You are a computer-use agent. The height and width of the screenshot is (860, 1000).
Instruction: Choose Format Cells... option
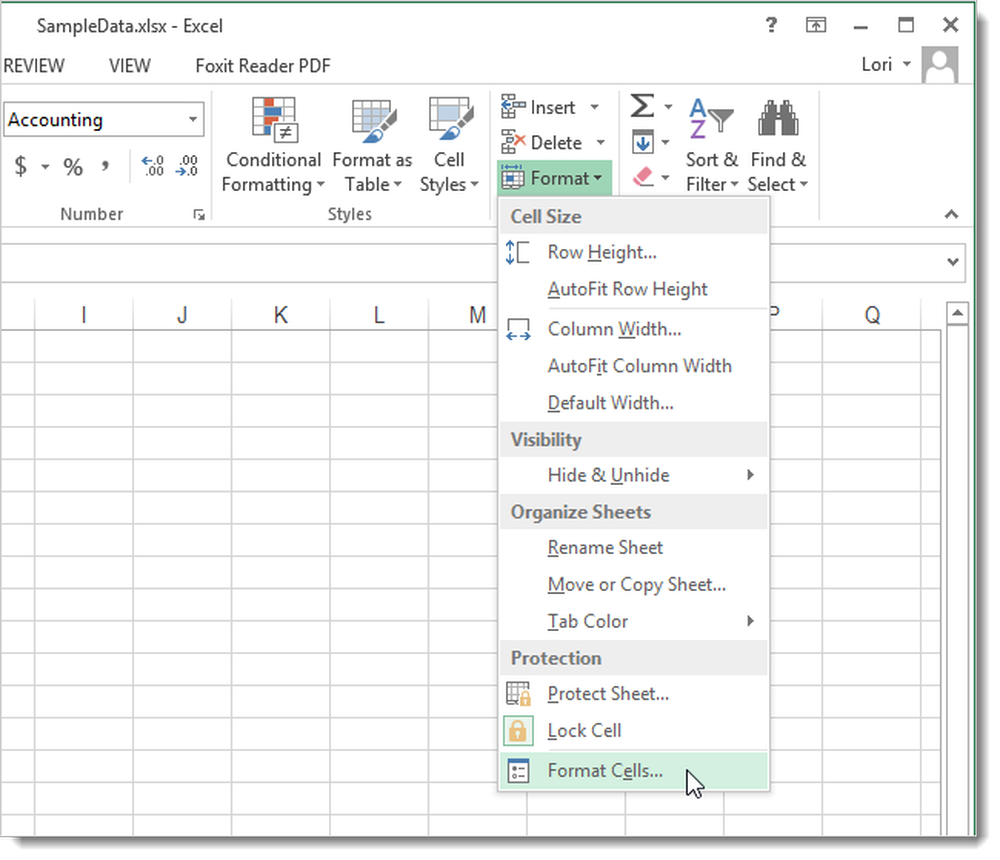(x=634, y=771)
